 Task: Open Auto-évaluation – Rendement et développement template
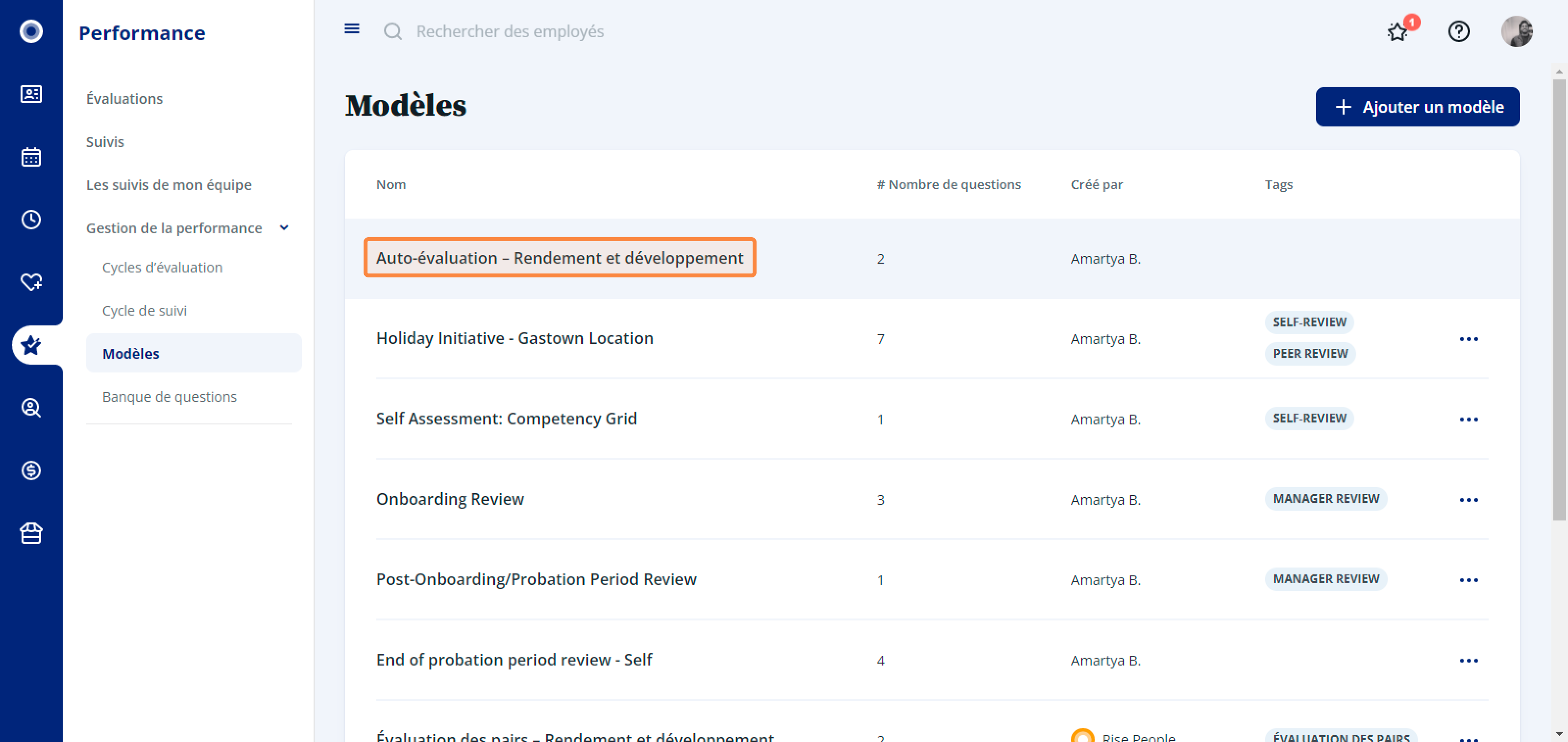tap(560, 257)
